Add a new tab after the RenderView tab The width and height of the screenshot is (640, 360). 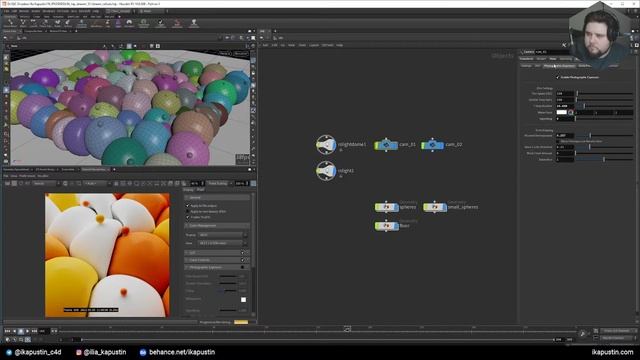[114, 169]
